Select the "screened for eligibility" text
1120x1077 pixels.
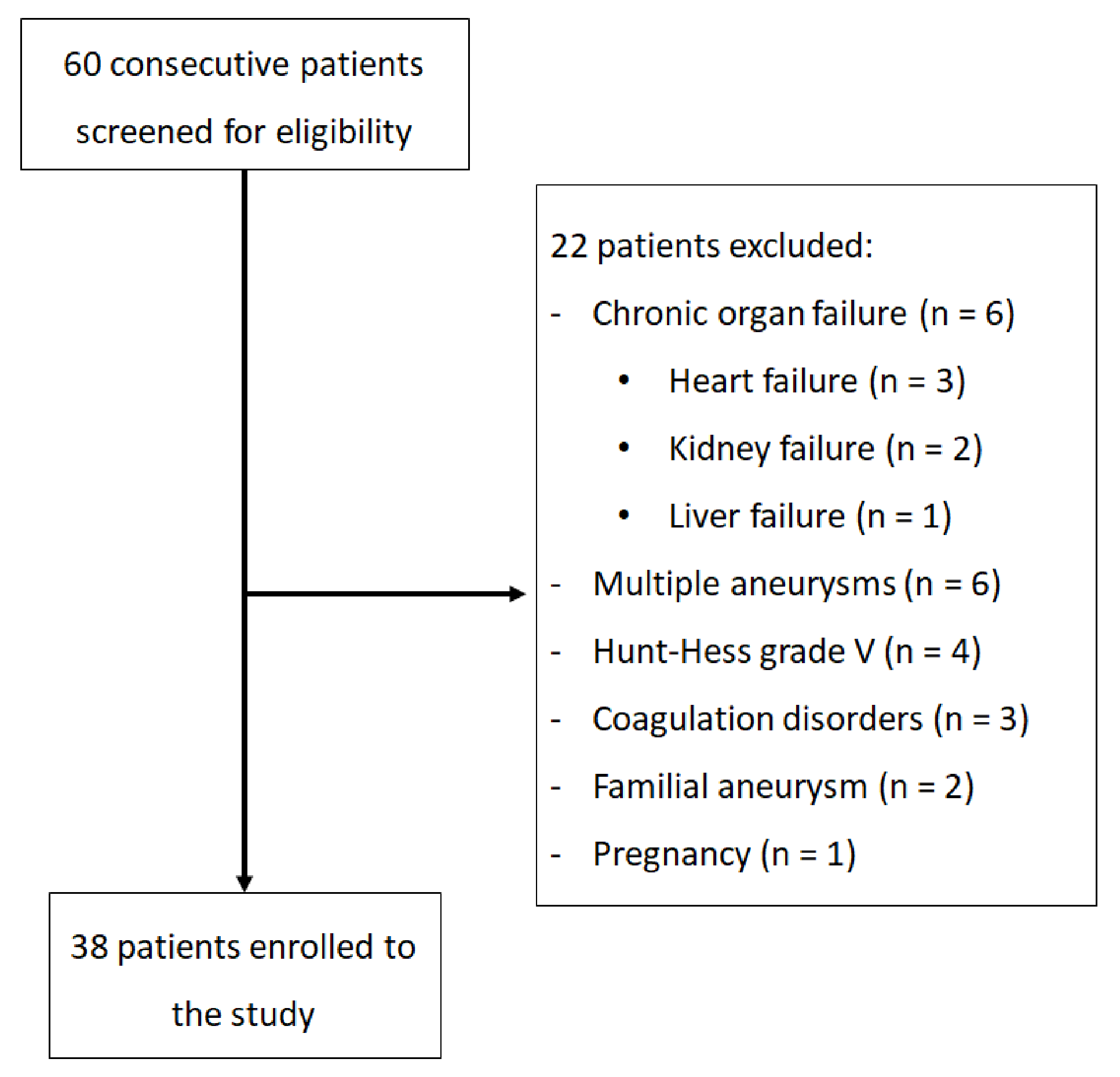point(243,132)
